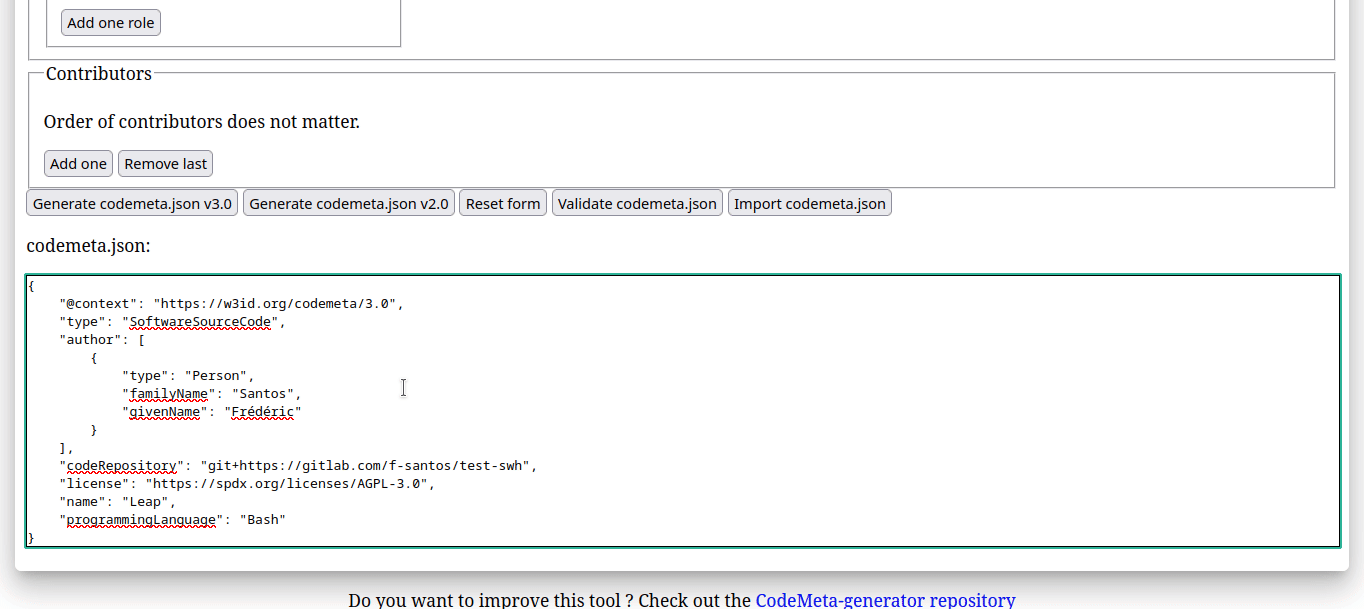Screen dimensions: 1364x609
Task: Open the CodeMeta-generator repository link
Action: [x=884, y=600]
